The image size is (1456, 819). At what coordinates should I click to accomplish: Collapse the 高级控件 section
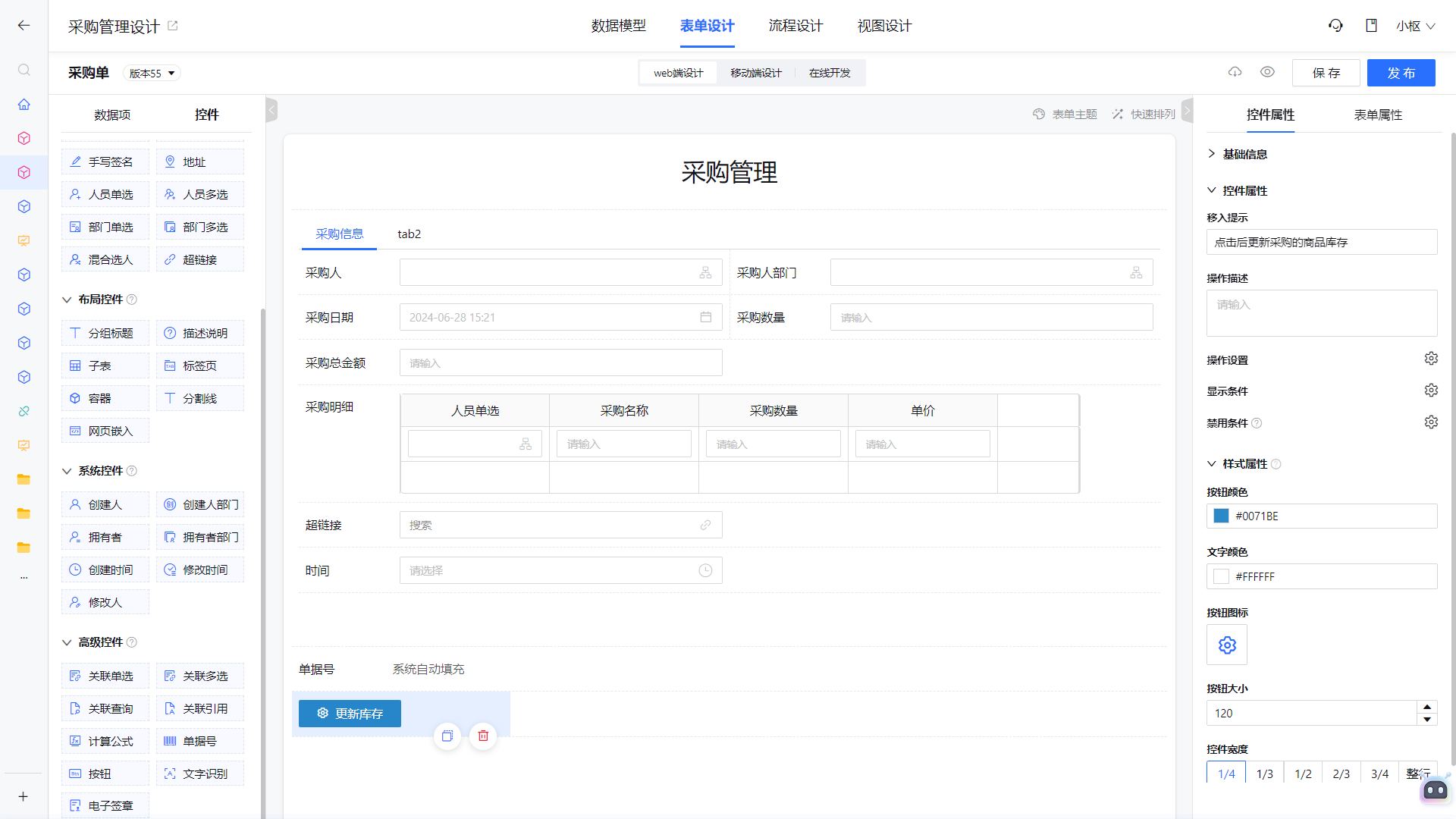(67, 642)
